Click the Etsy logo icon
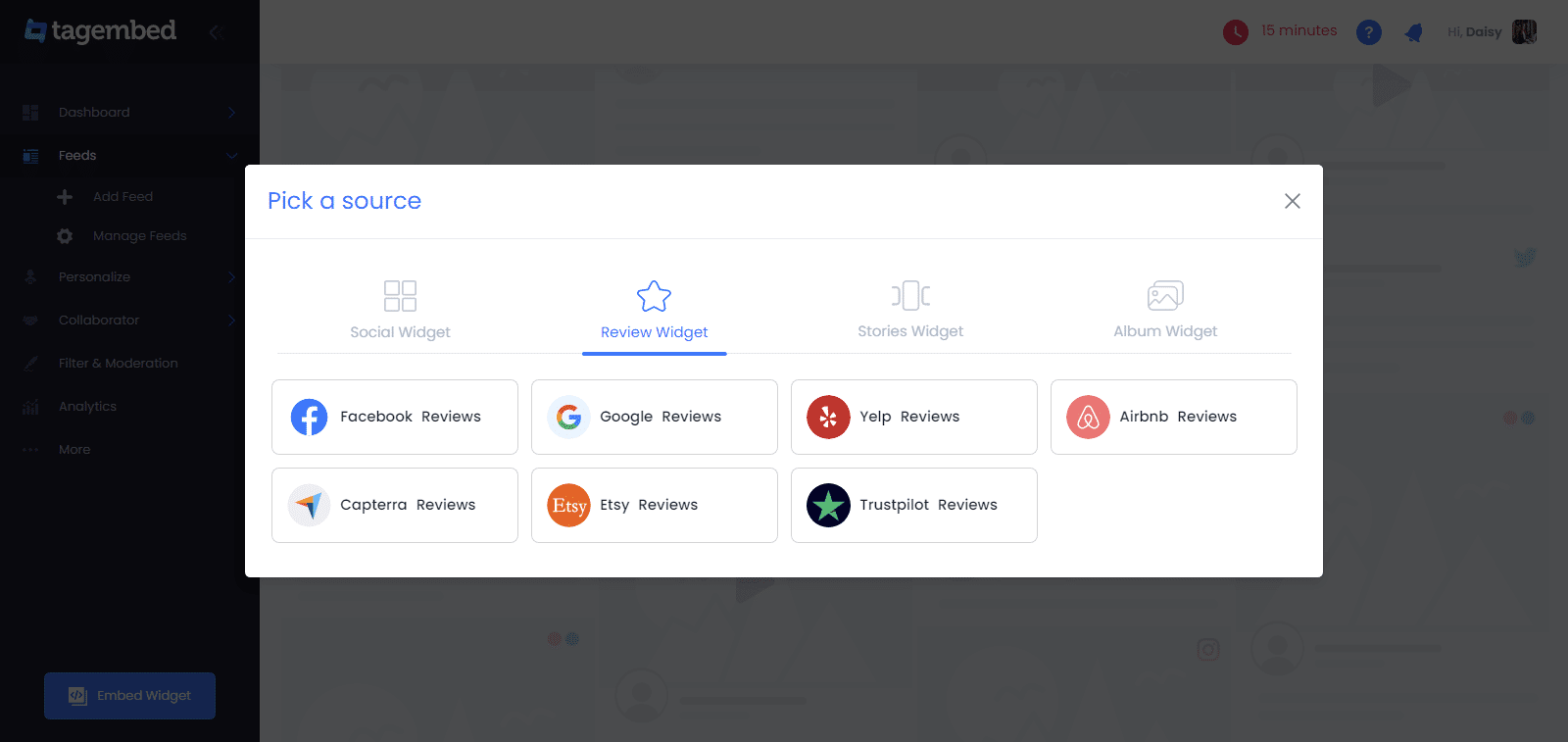1568x742 pixels. (568, 505)
